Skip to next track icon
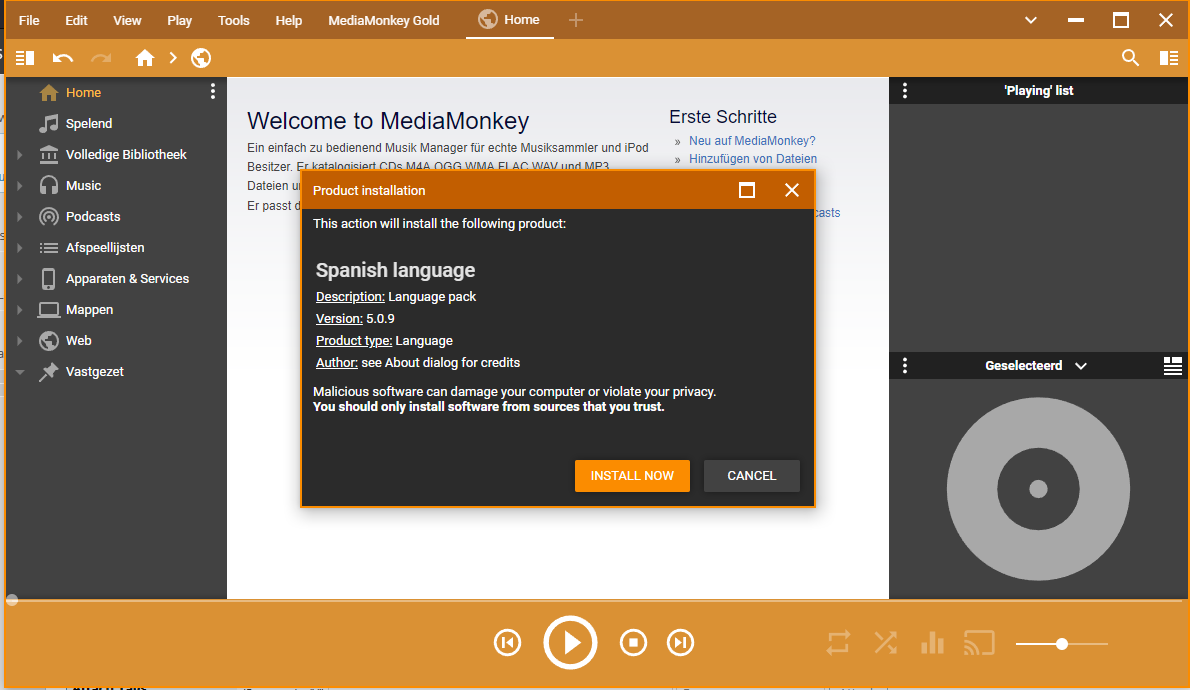This screenshot has height=690, width=1190. [x=680, y=643]
